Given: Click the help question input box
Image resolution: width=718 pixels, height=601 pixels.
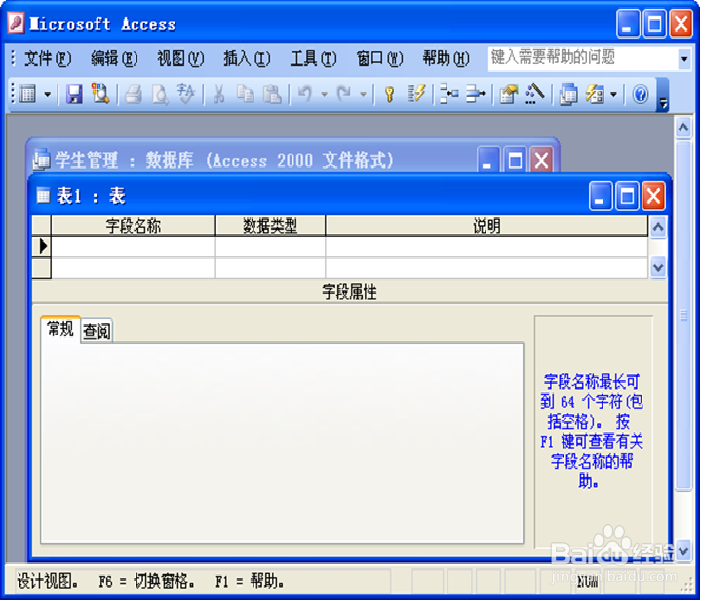Looking at the screenshot, I should tap(583, 59).
